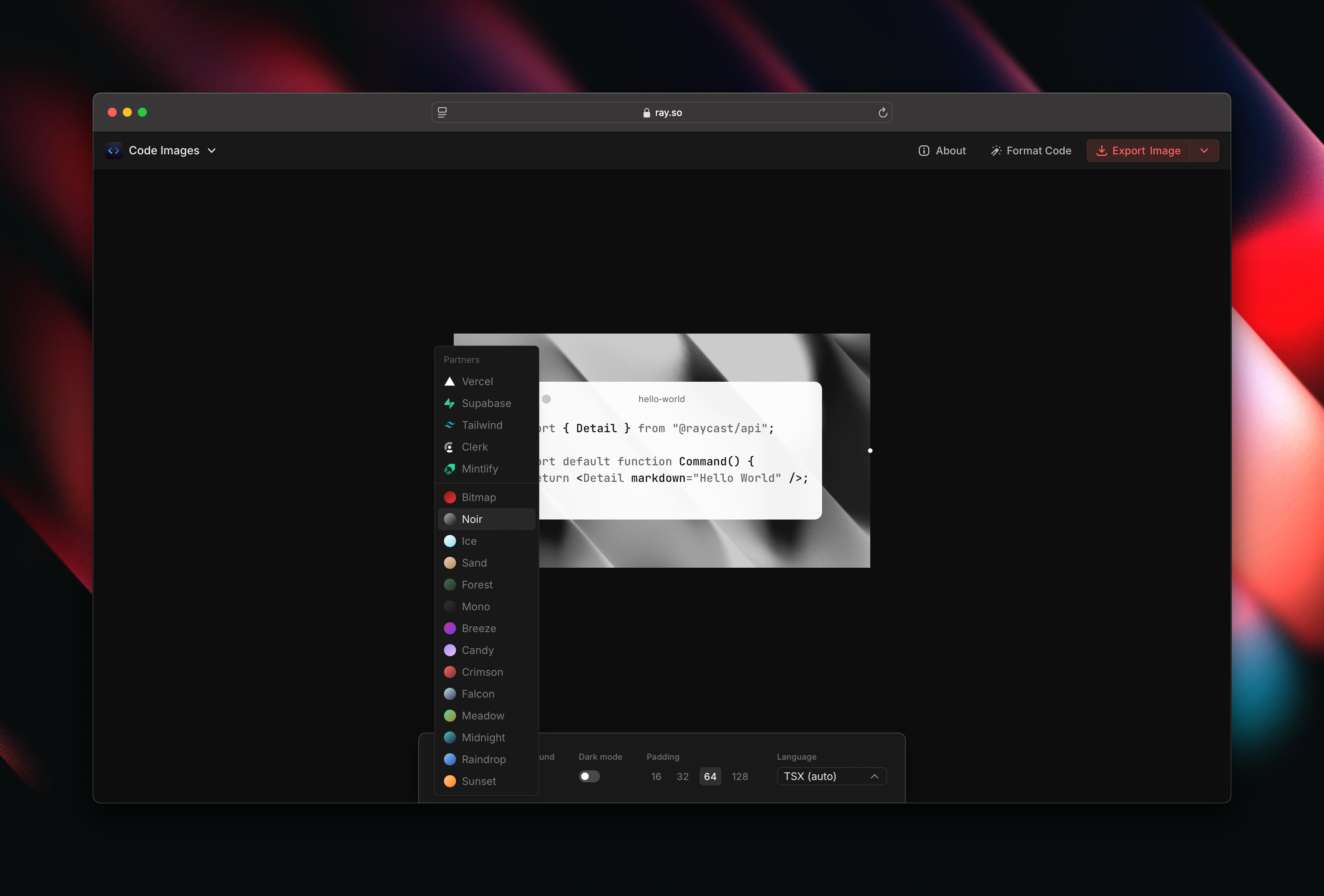Click the Vercel triangle icon
1324x896 pixels.
pos(450,381)
